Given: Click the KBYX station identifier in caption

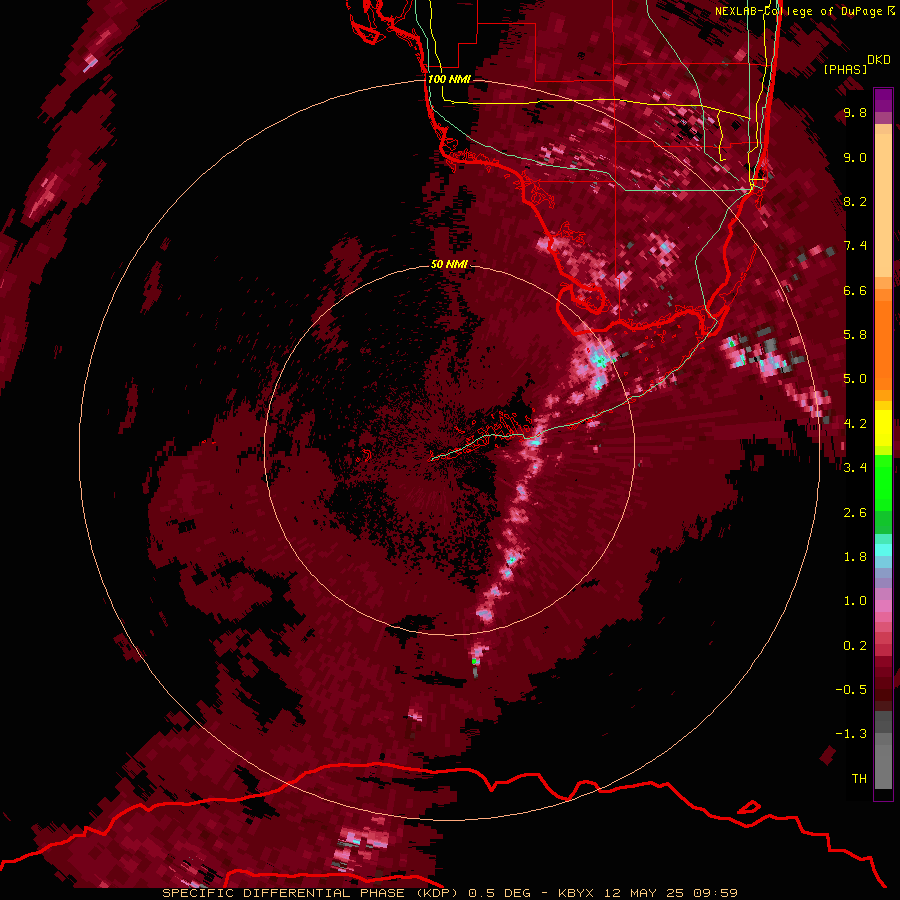Looking at the screenshot, I should coord(577,893).
